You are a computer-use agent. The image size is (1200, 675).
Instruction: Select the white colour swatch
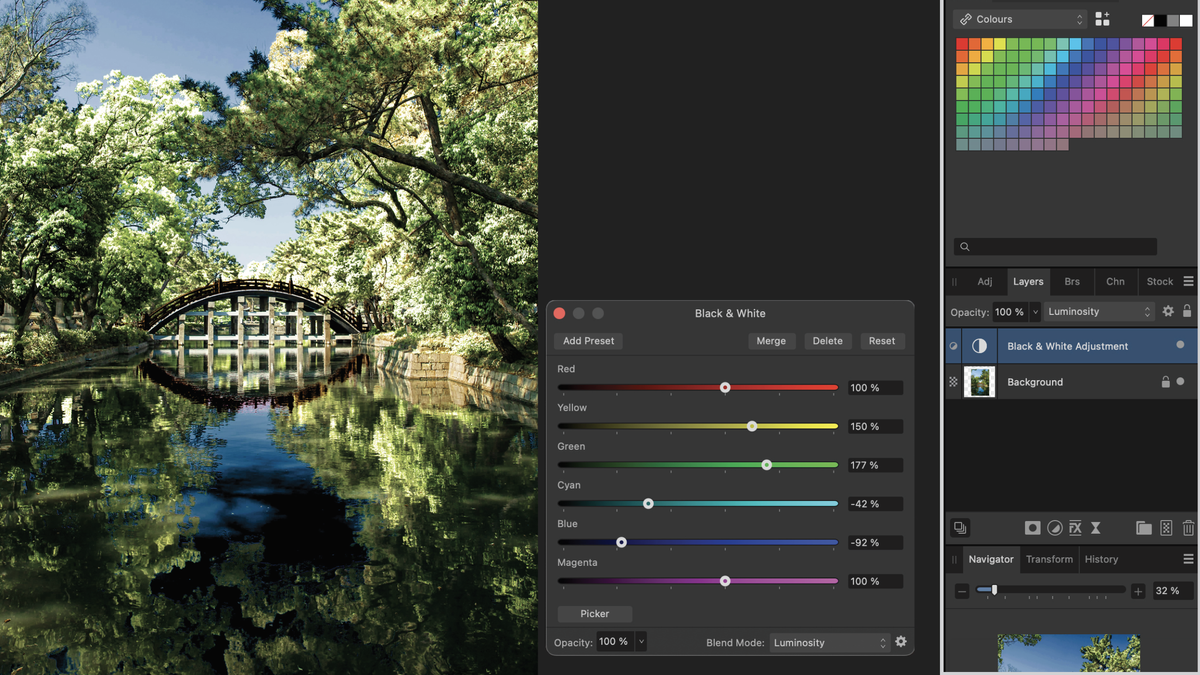(1186, 20)
